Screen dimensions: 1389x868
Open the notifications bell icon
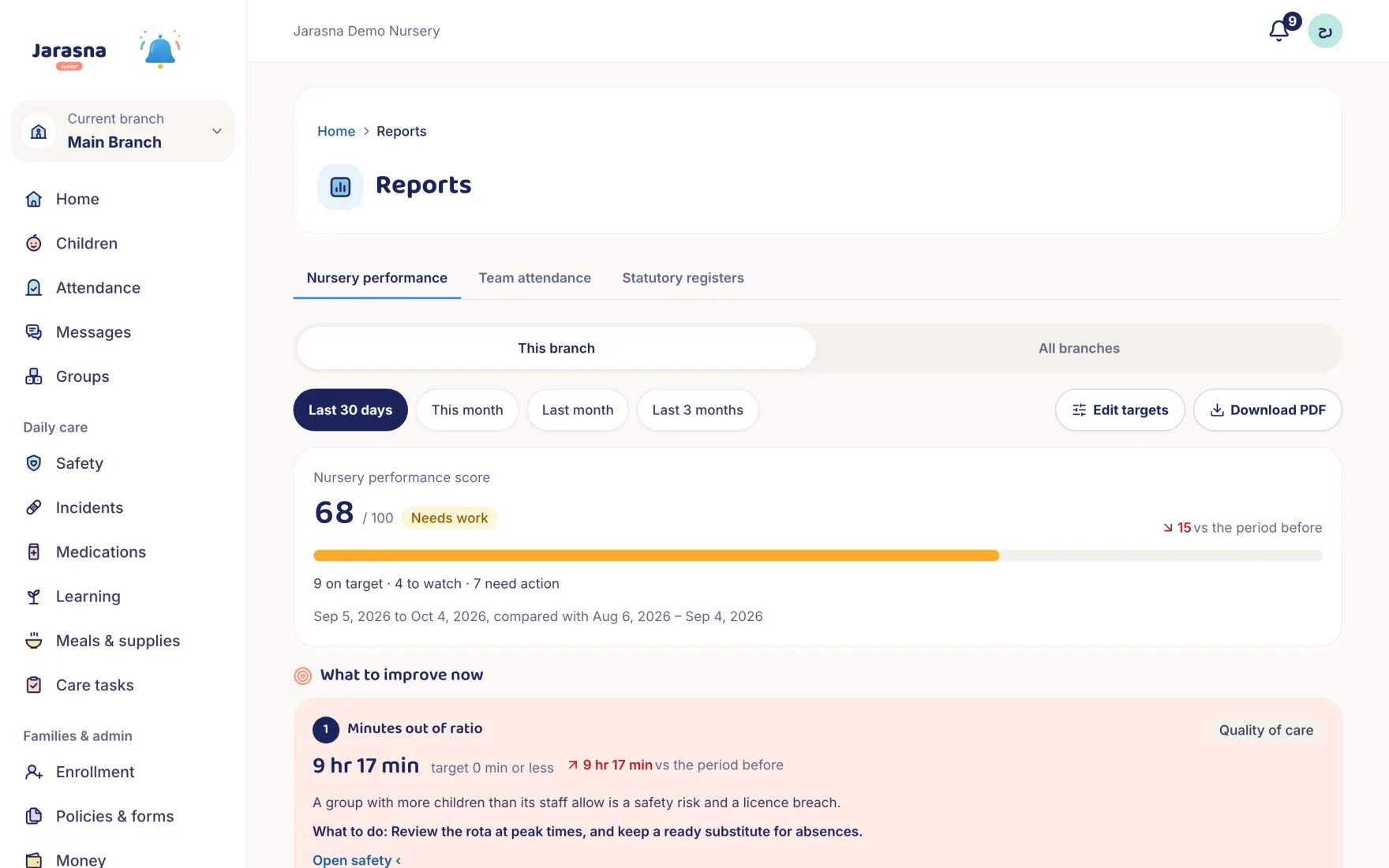point(1279,31)
